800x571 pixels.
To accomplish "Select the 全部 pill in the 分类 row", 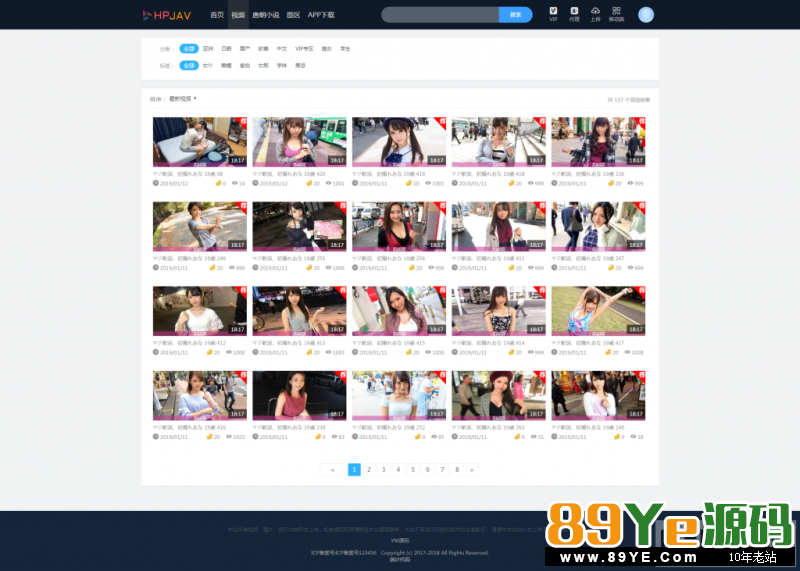I will pos(189,48).
